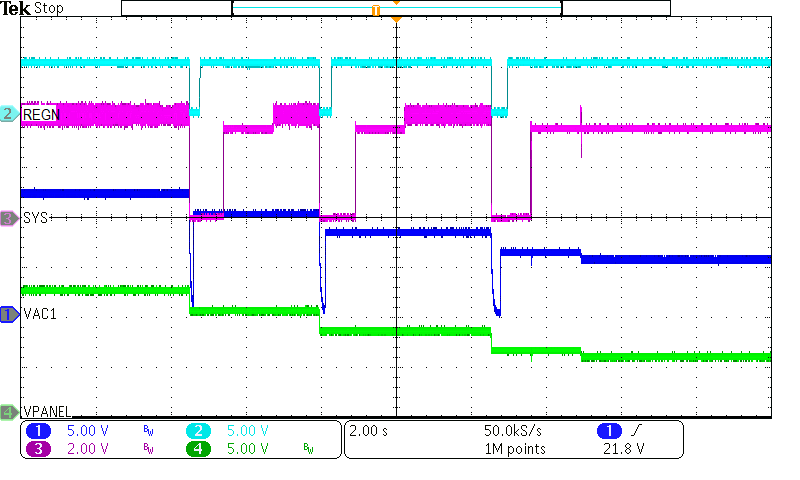Click channel 3 bandwidth limit BW icon

(149, 449)
